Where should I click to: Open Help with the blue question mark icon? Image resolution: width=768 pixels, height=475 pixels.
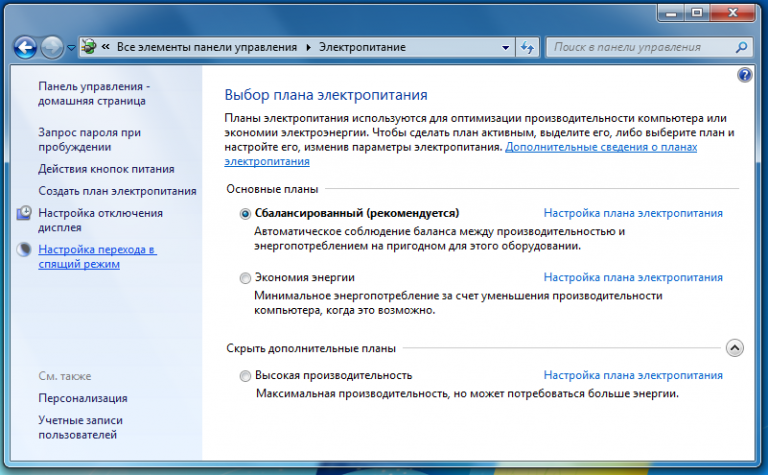coord(744,75)
